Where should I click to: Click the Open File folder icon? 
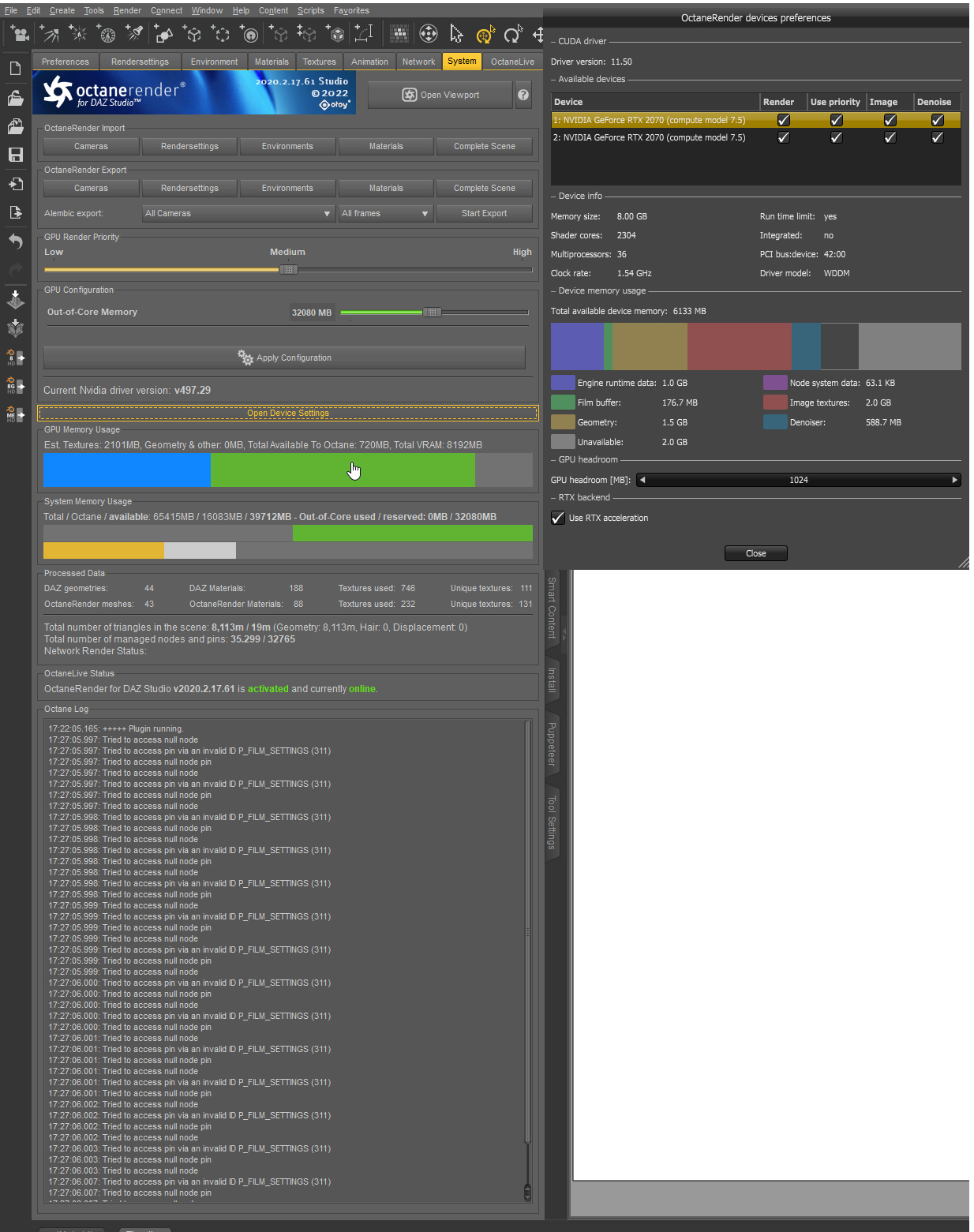[x=15, y=98]
